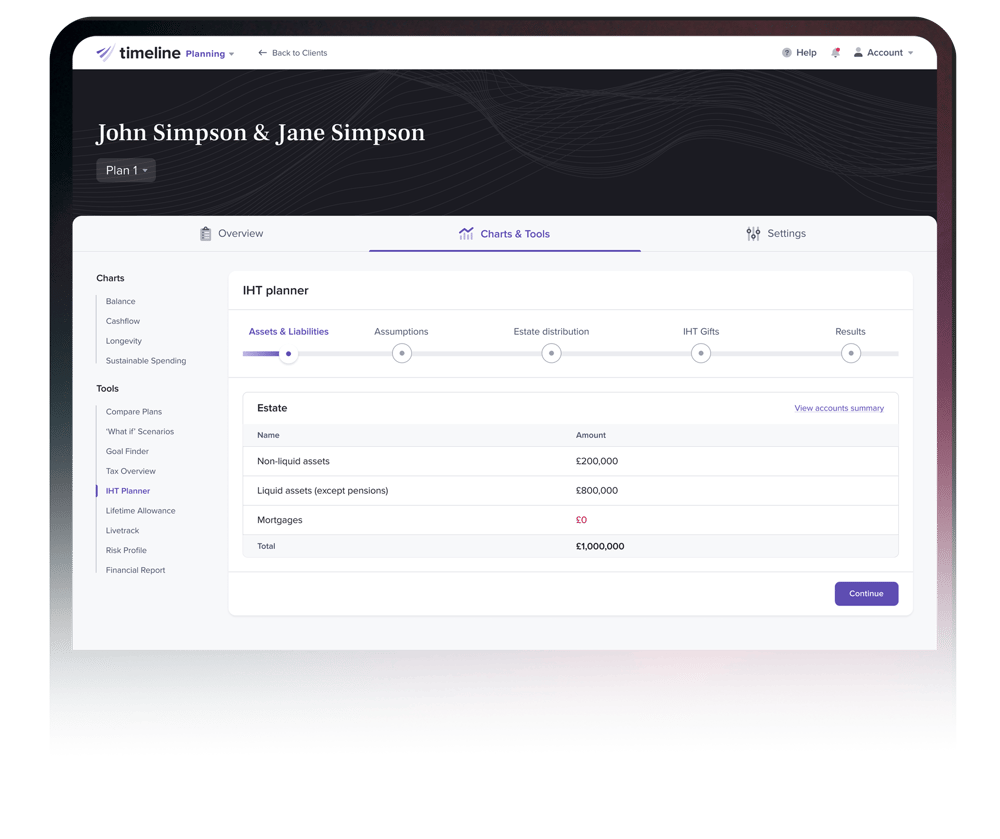The image size is (1000, 839).
Task: Open the Financial Report tool
Action: (135, 569)
